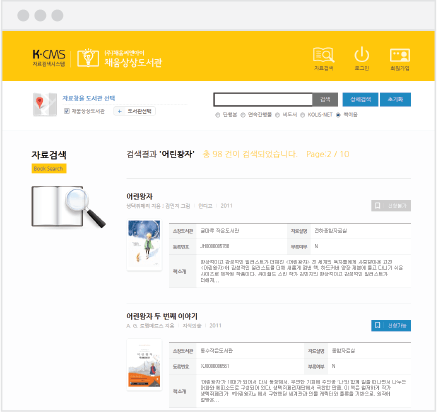Click inside the search input field

(263, 99)
